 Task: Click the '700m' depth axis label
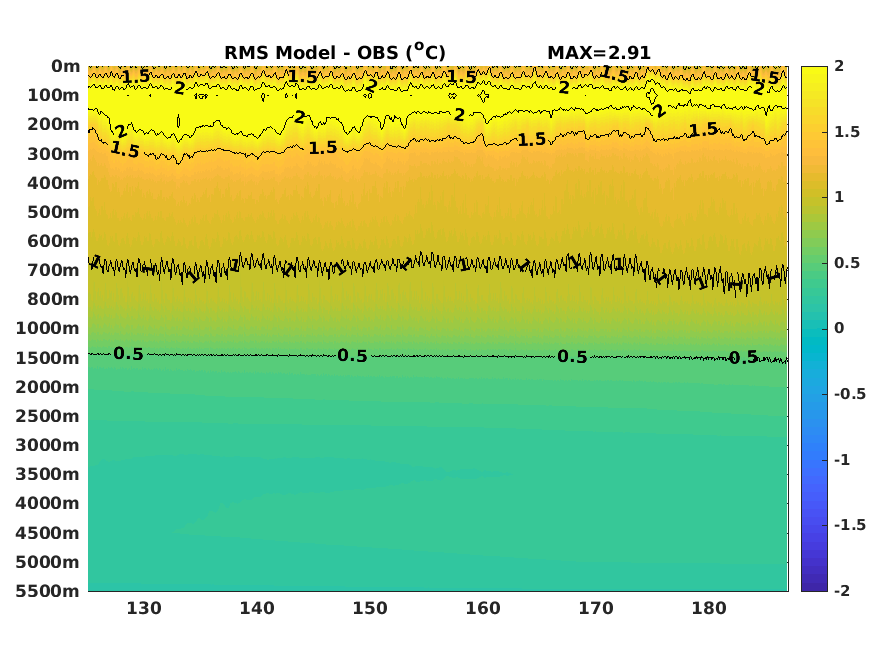tap(53, 270)
